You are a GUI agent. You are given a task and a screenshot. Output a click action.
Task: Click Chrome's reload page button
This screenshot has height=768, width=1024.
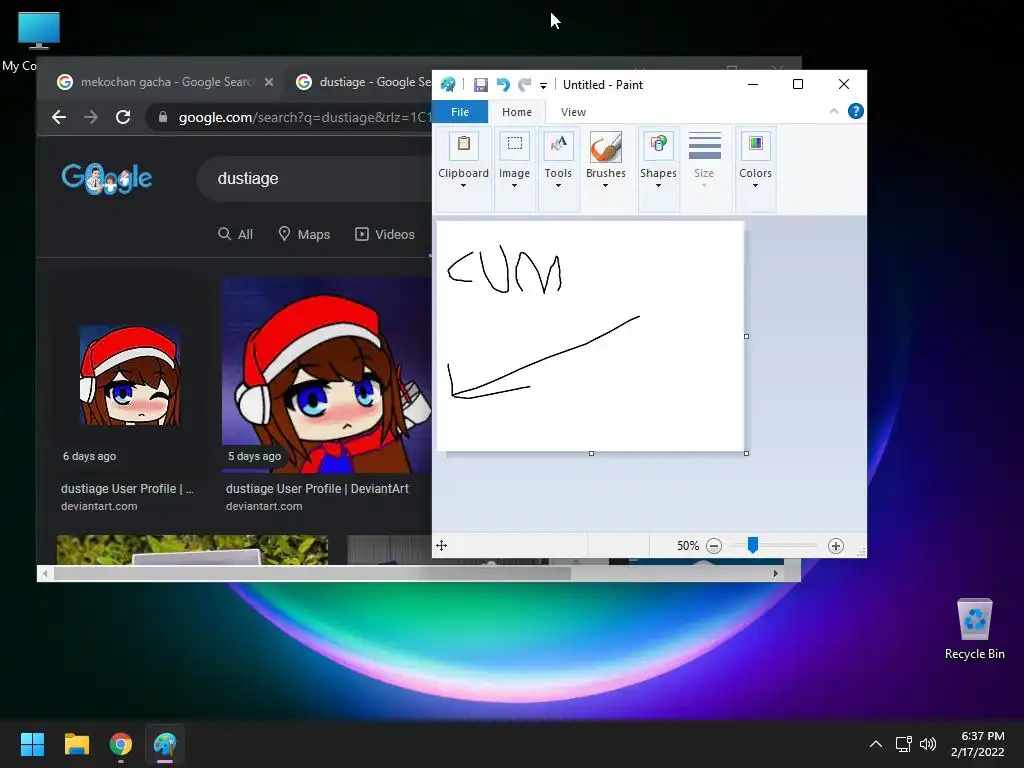coord(123,117)
